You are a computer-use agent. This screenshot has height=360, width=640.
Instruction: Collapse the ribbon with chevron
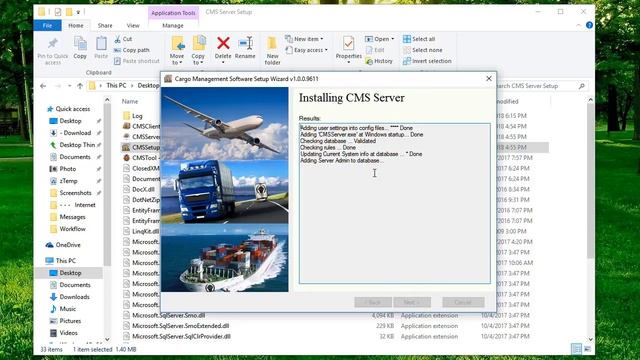pos(578,25)
